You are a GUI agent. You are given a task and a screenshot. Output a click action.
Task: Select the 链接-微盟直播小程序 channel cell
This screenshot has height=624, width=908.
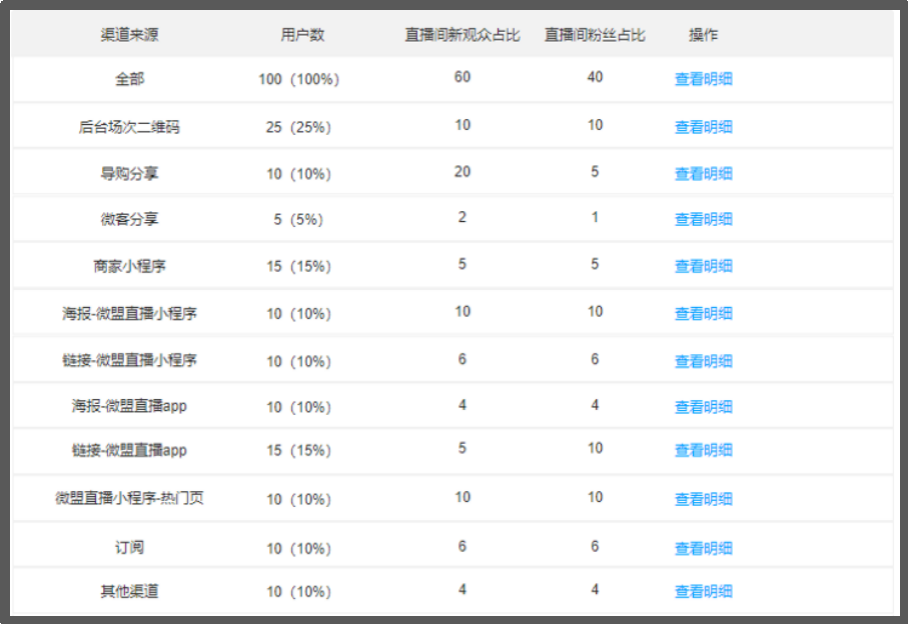[x=129, y=360]
